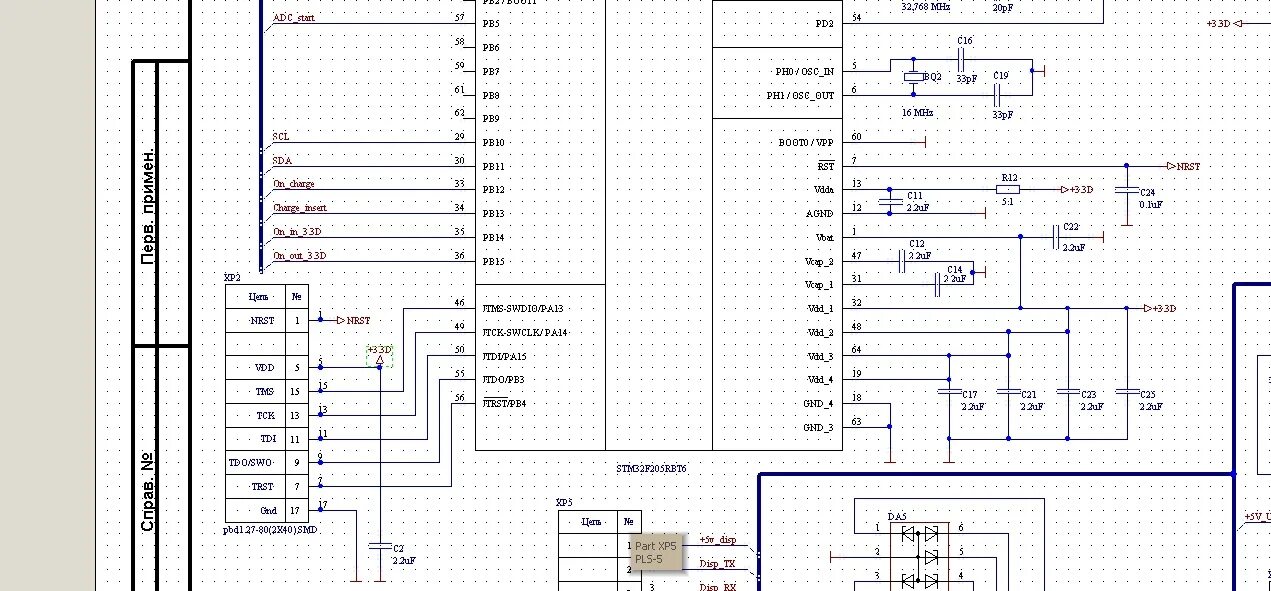Click the NRST port on RST line
The width and height of the screenshot is (1271, 591).
1184,166
